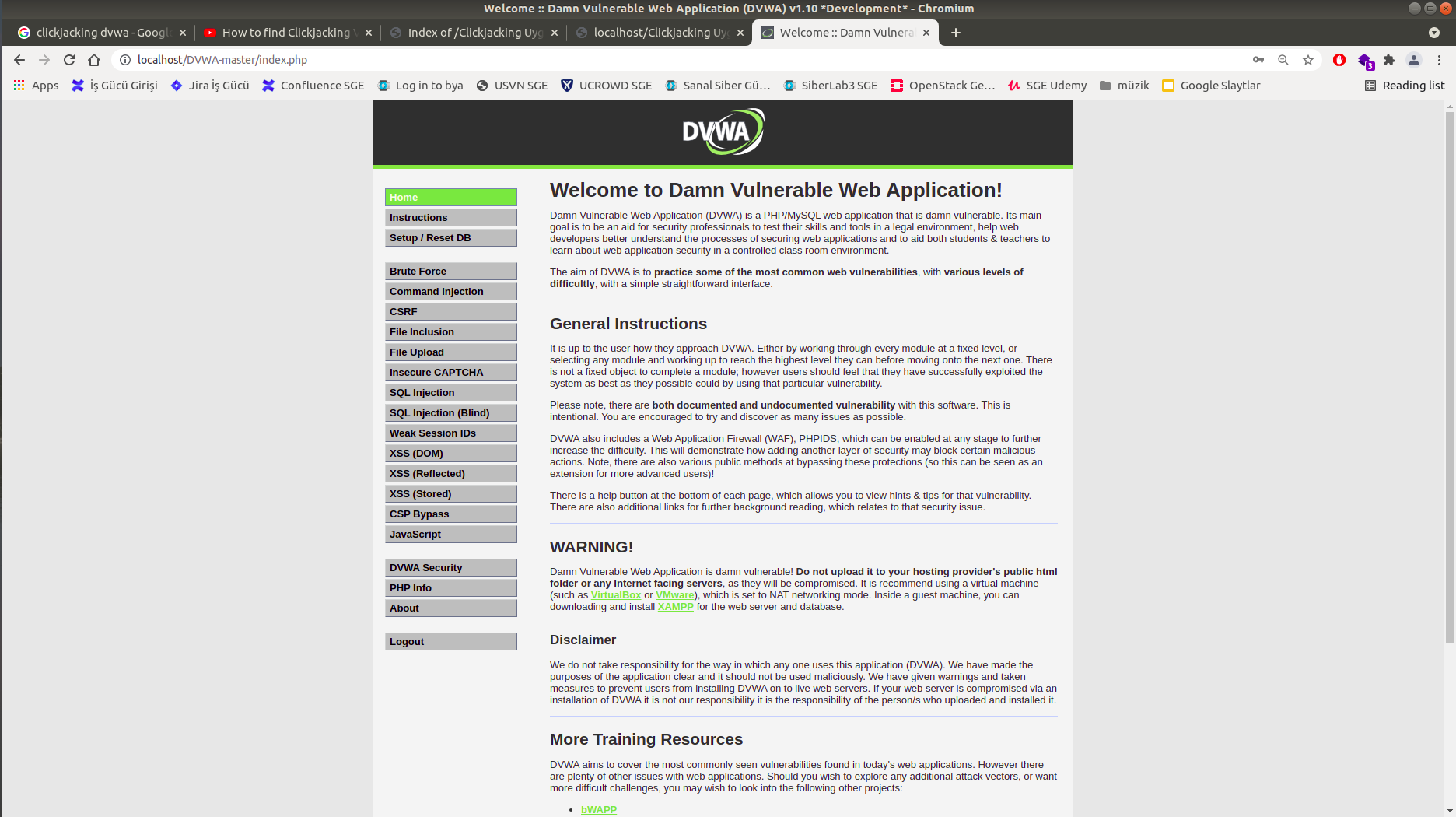Open the Chromium three-dot menu
The height and width of the screenshot is (817, 1456).
(1439, 60)
